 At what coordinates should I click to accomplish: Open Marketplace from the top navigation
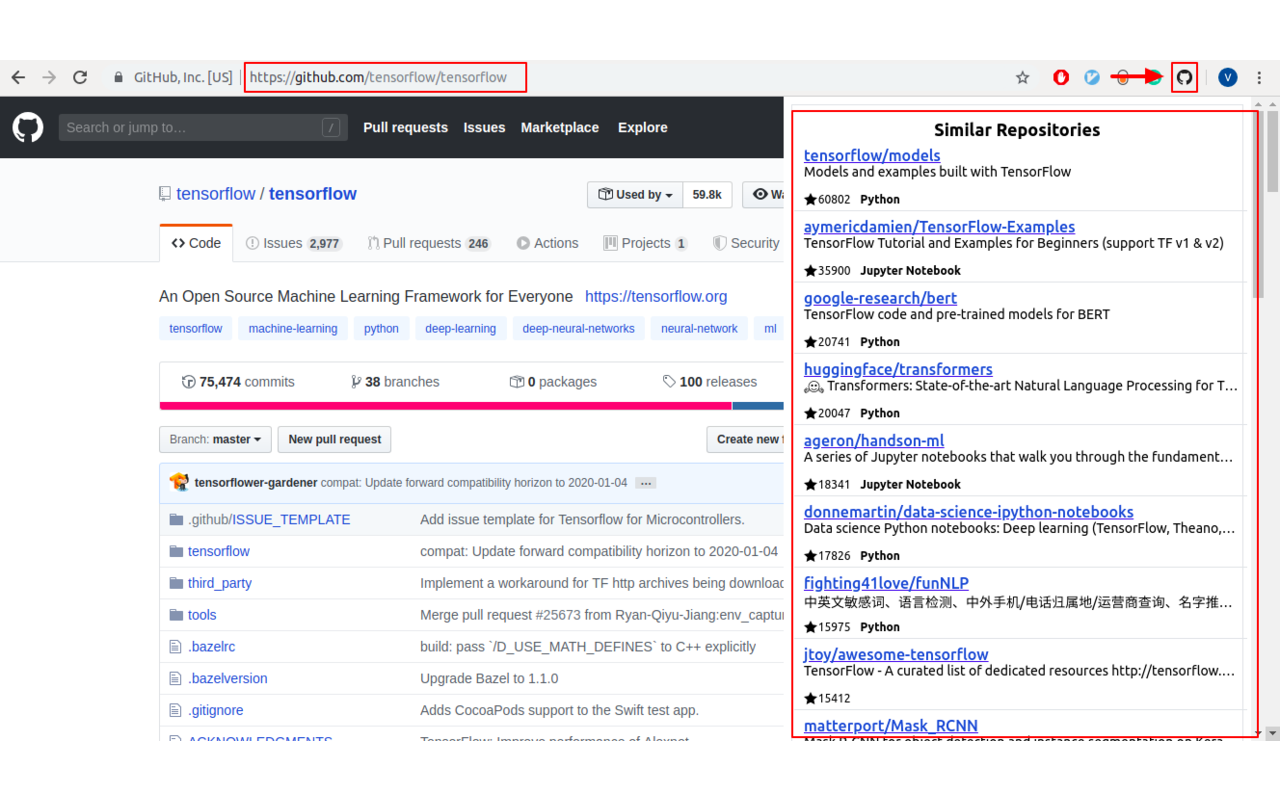tap(559, 128)
